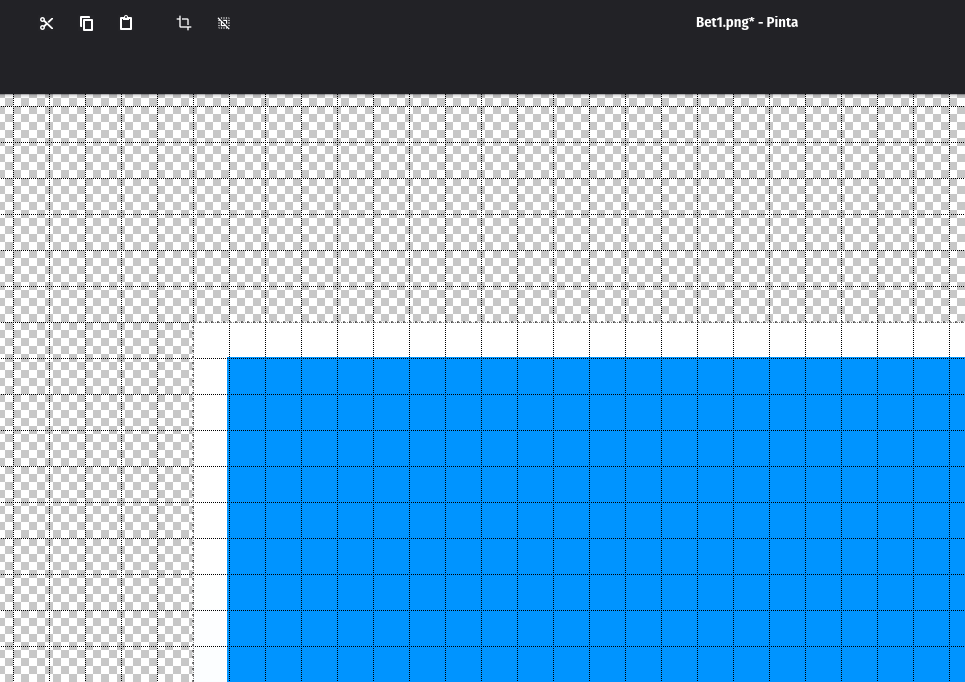Click the top-left corner blue pixel
This screenshot has height=682, width=965.
click(x=247, y=376)
